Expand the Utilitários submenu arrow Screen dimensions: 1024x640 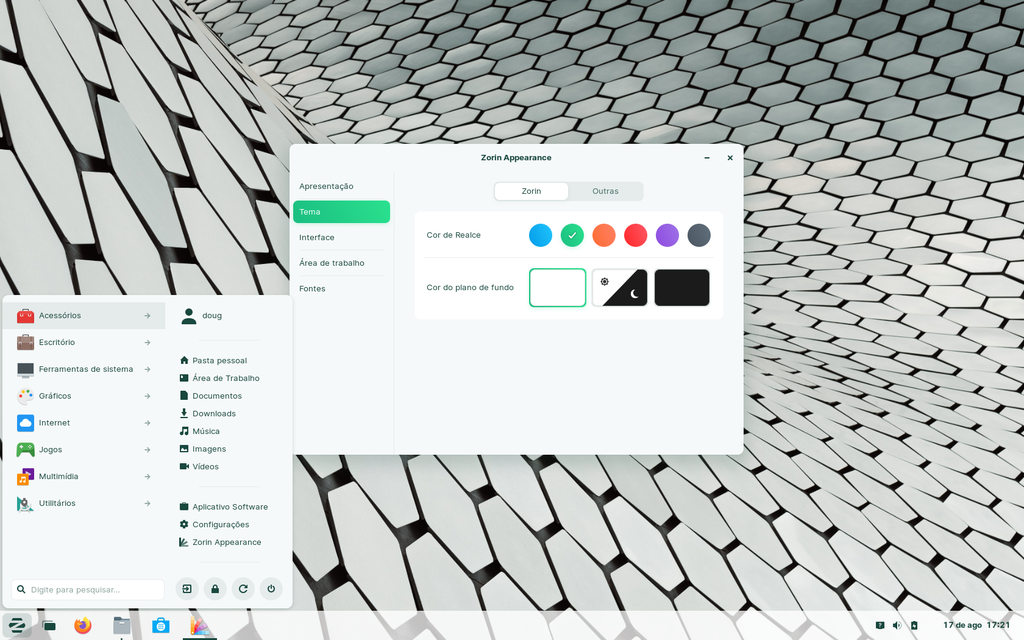pos(148,504)
